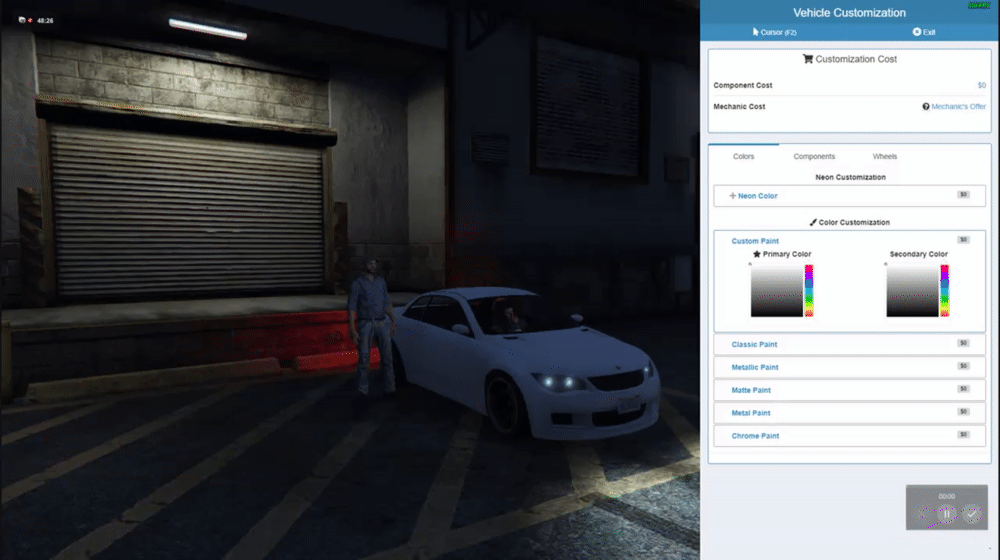1000x560 pixels.
Task: Click the Vehicle Customization title
Action: point(849,13)
